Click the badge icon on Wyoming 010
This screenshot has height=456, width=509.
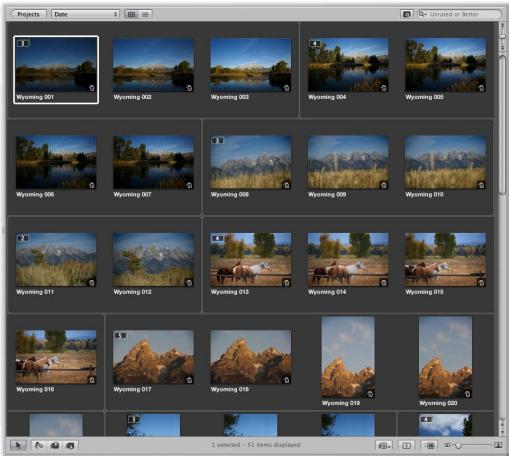pyautogui.click(x=481, y=185)
